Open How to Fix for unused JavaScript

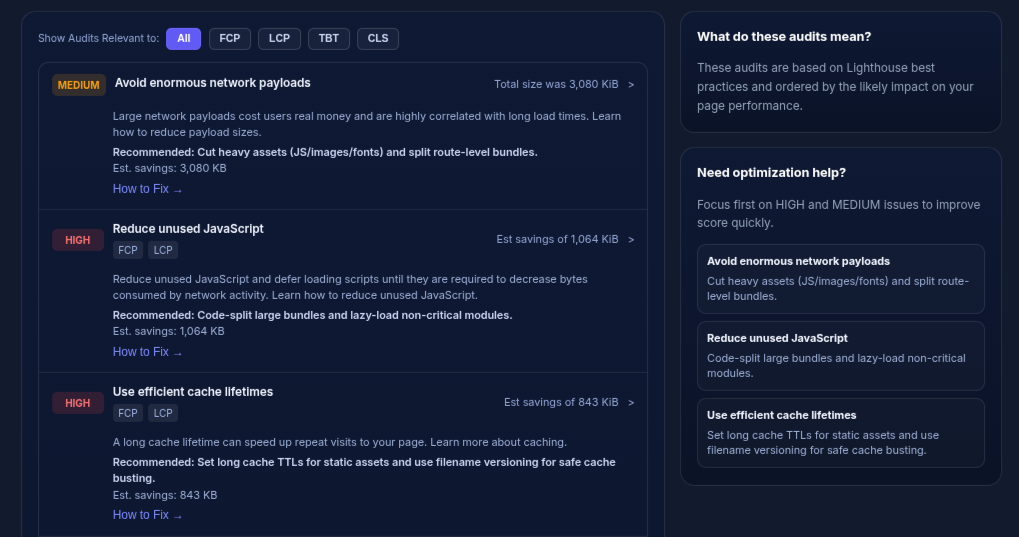pos(147,352)
